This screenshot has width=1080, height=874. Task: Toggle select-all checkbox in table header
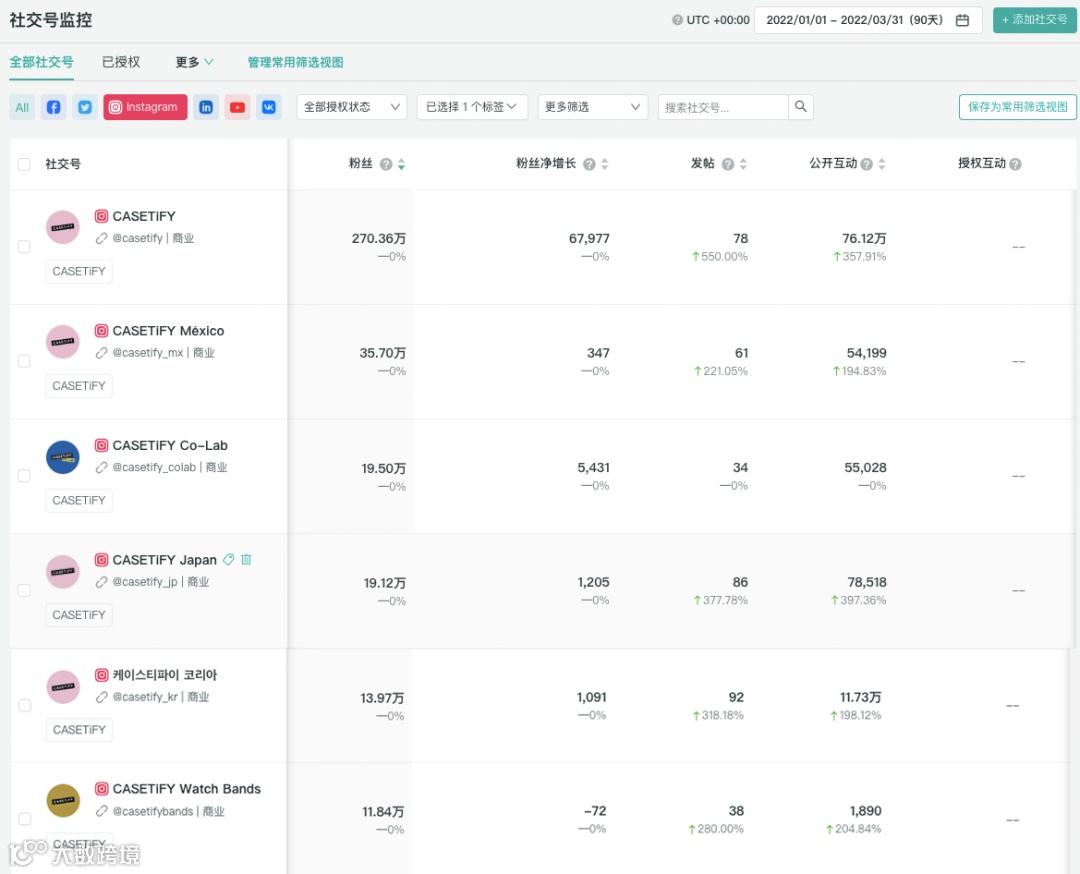[x=24, y=164]
